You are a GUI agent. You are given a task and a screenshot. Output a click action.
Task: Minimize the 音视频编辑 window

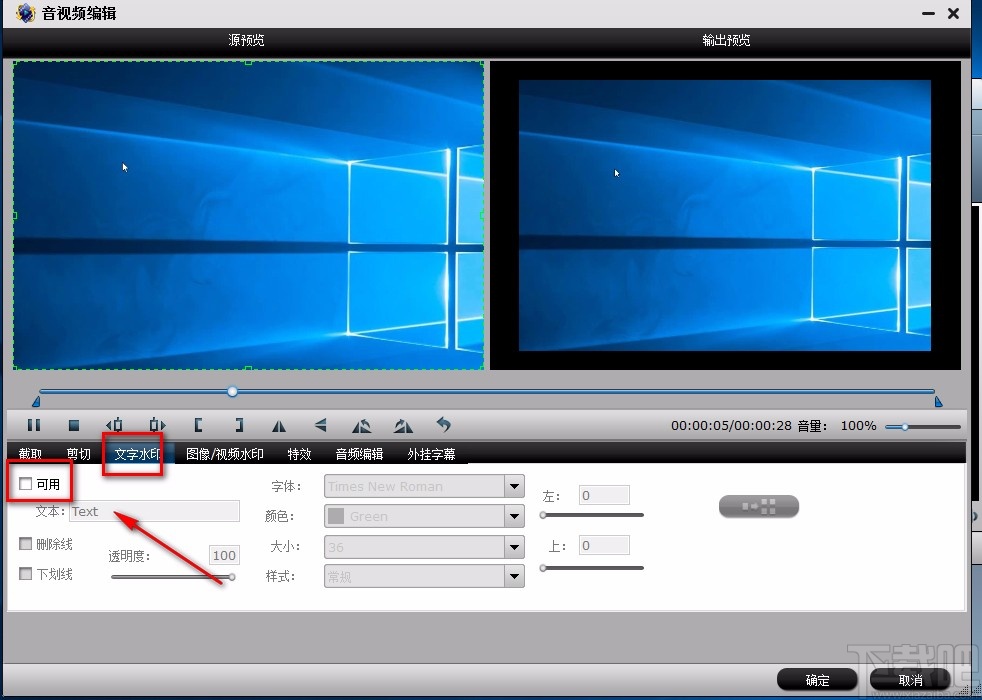tap(928, 13)
